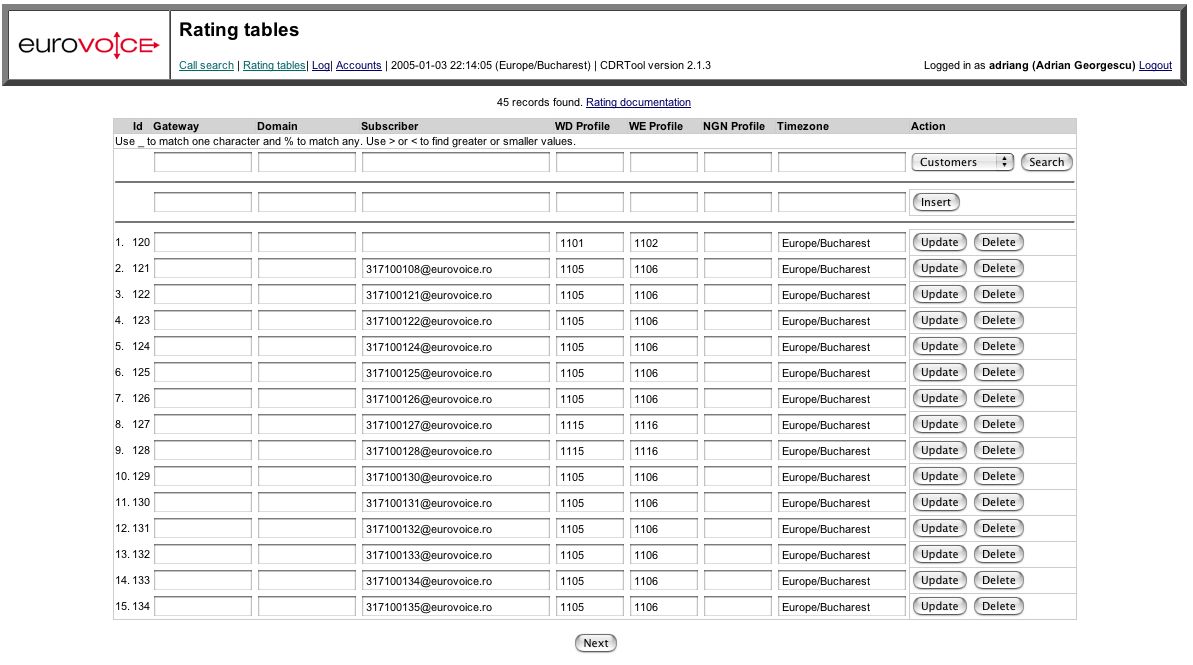Delete the 317100125@eurovoice.ro record

click(998, 372)
